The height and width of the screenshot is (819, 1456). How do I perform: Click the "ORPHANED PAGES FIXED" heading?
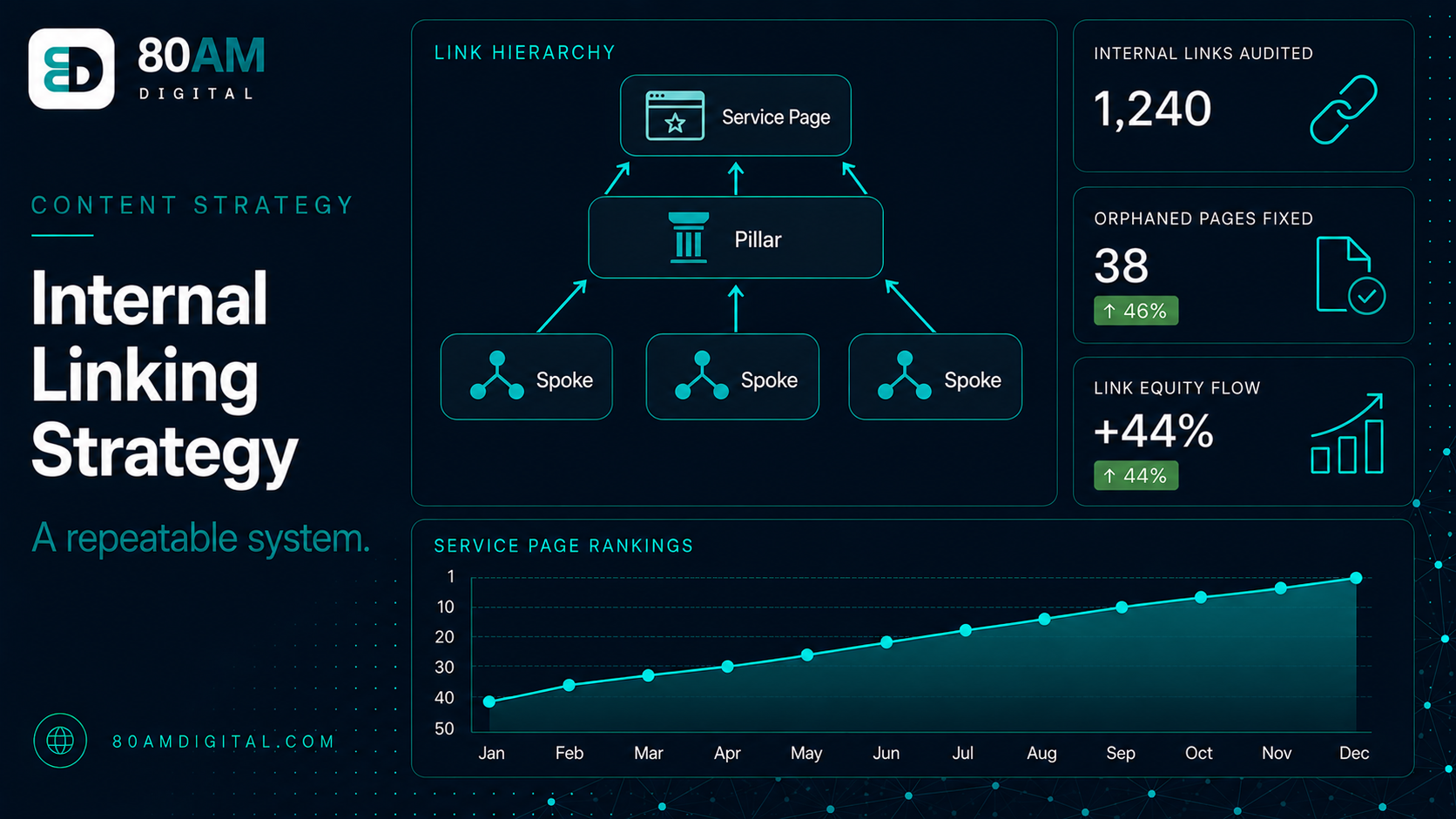[1203, 218]
